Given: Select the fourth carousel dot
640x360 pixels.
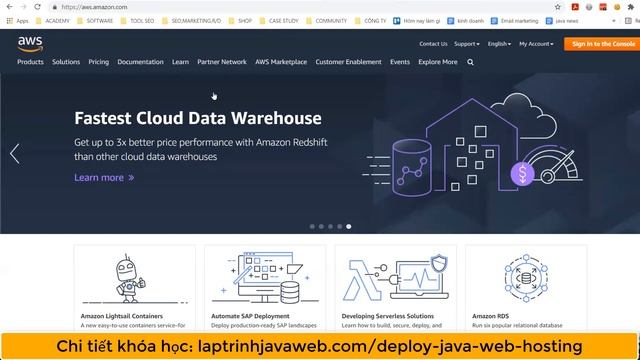Looking at the screenshot, I should pyautogui.click(x=340, y=227).
